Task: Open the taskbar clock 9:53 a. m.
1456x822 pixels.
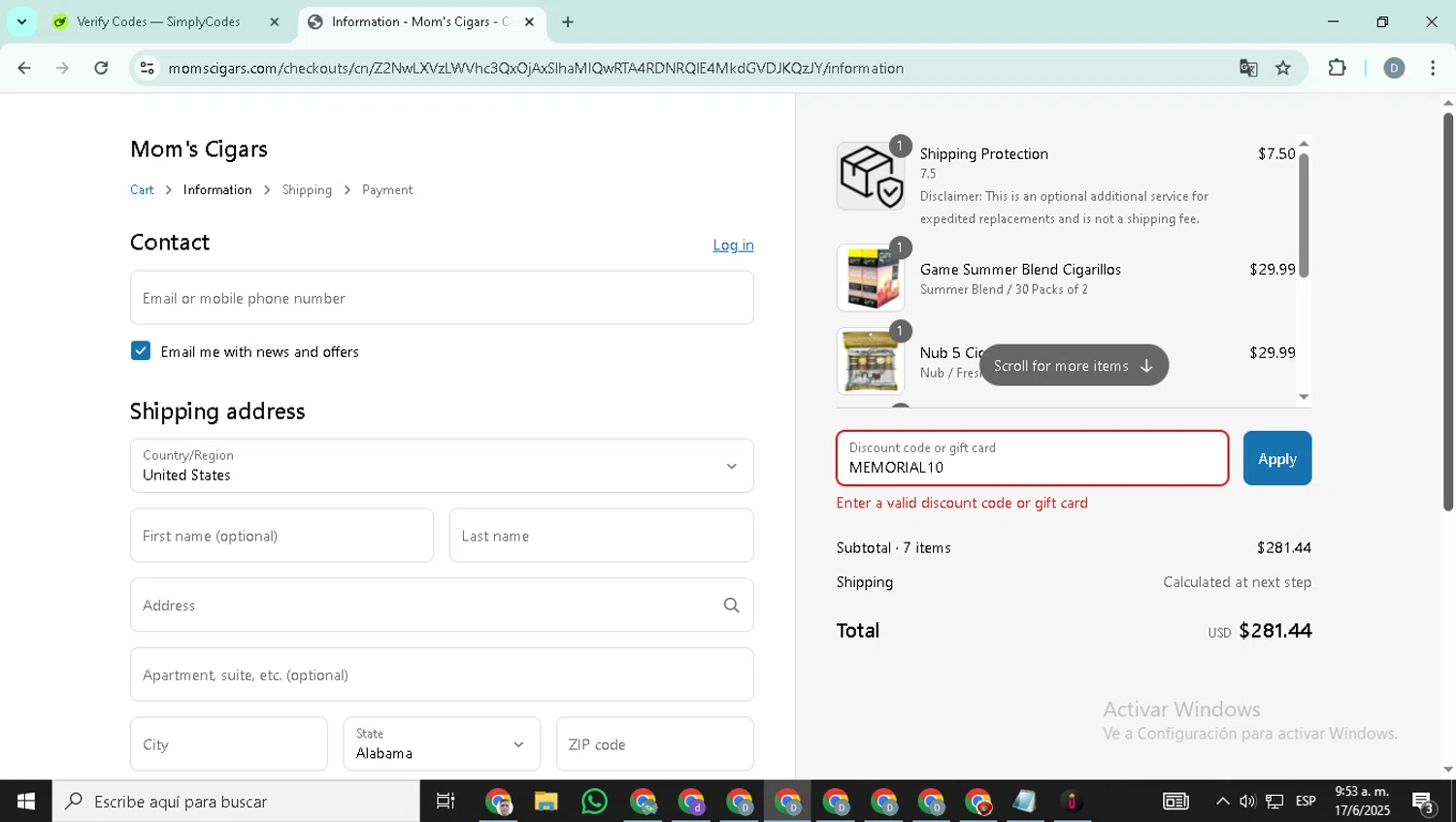Action: coord(1362,802)
